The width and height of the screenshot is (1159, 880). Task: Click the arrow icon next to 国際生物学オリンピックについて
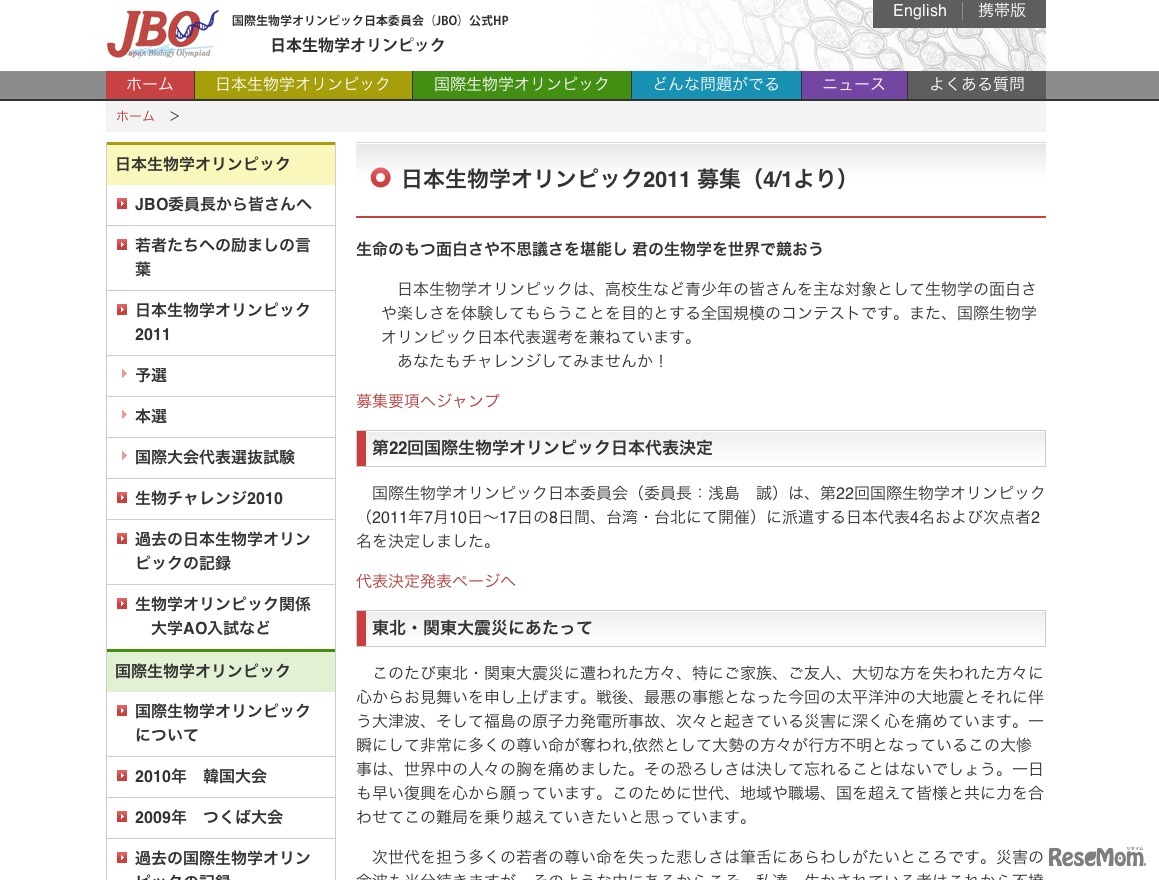pyautogui.click(x=122, y=711)
